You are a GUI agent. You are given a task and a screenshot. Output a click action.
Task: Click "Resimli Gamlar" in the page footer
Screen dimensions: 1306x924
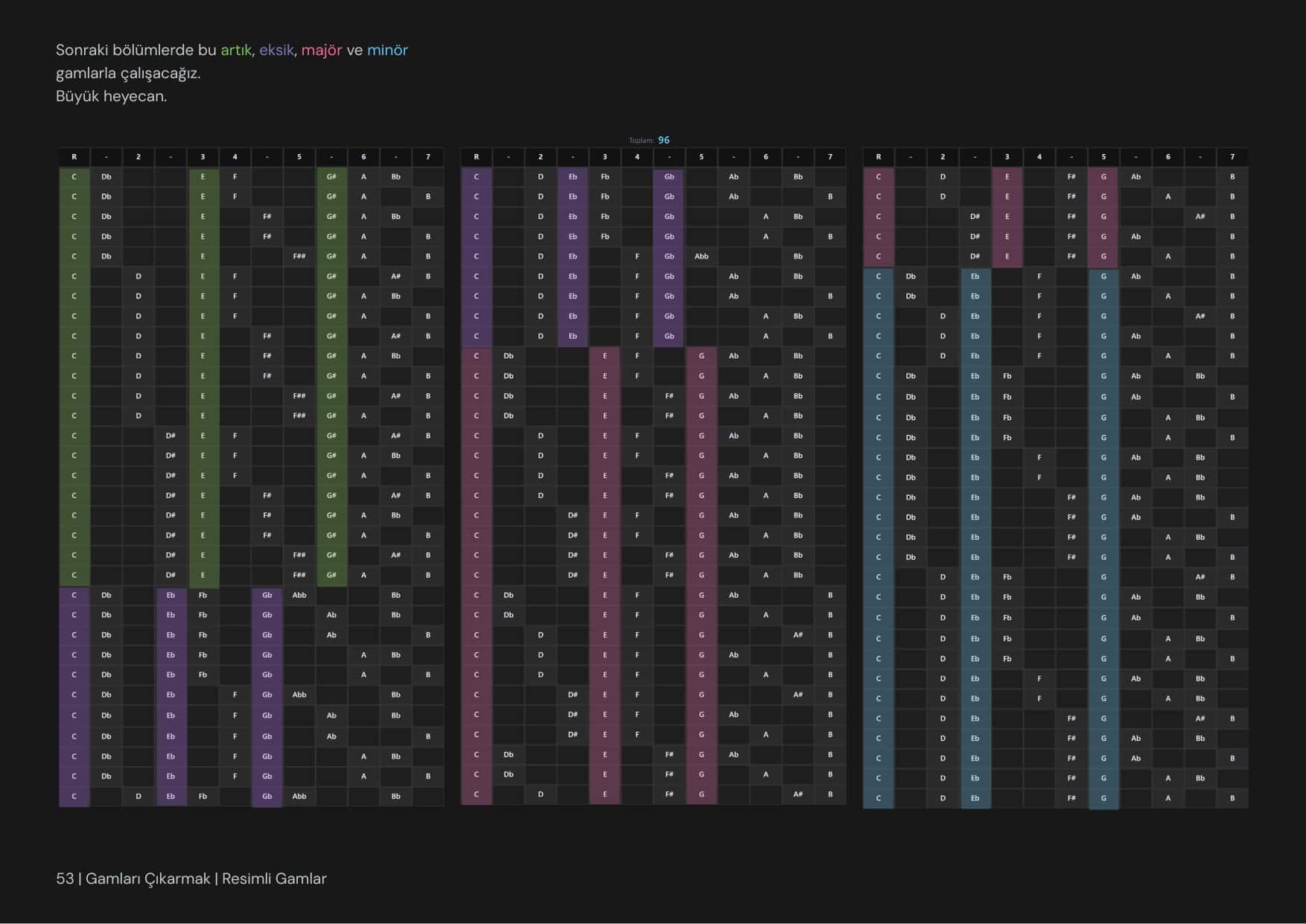tap(274, 879)
